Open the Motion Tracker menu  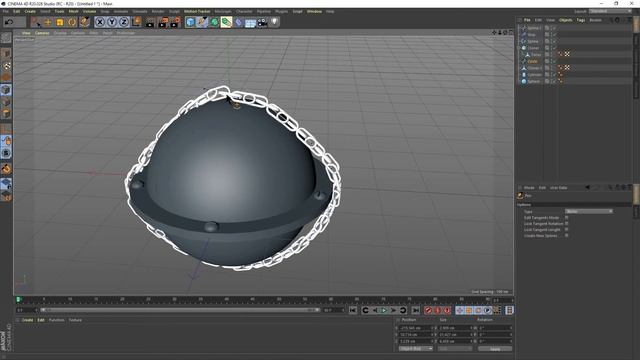point(197,11)
